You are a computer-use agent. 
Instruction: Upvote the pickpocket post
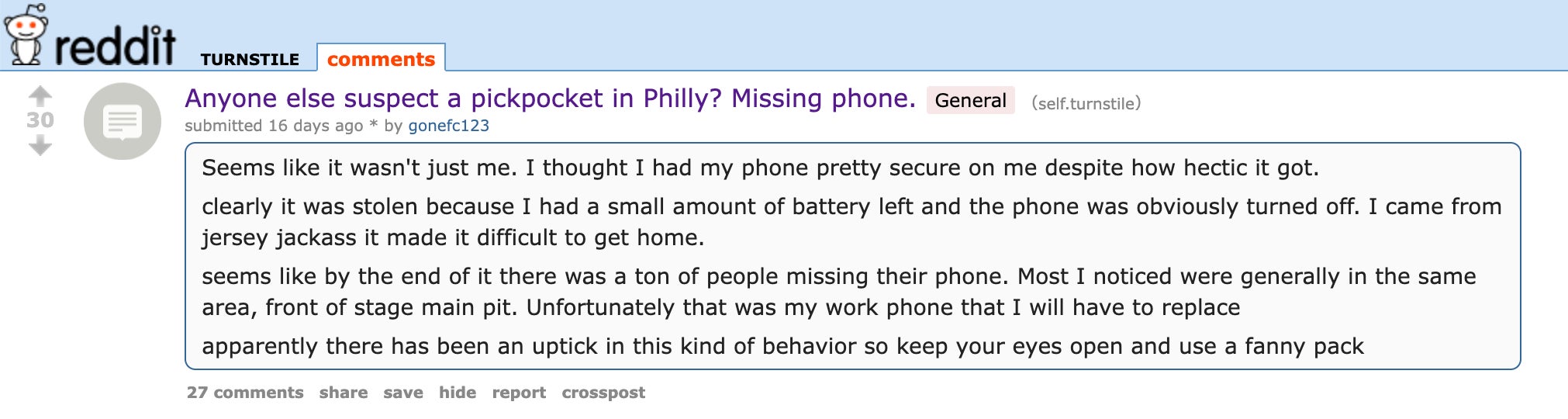[40, 96]
